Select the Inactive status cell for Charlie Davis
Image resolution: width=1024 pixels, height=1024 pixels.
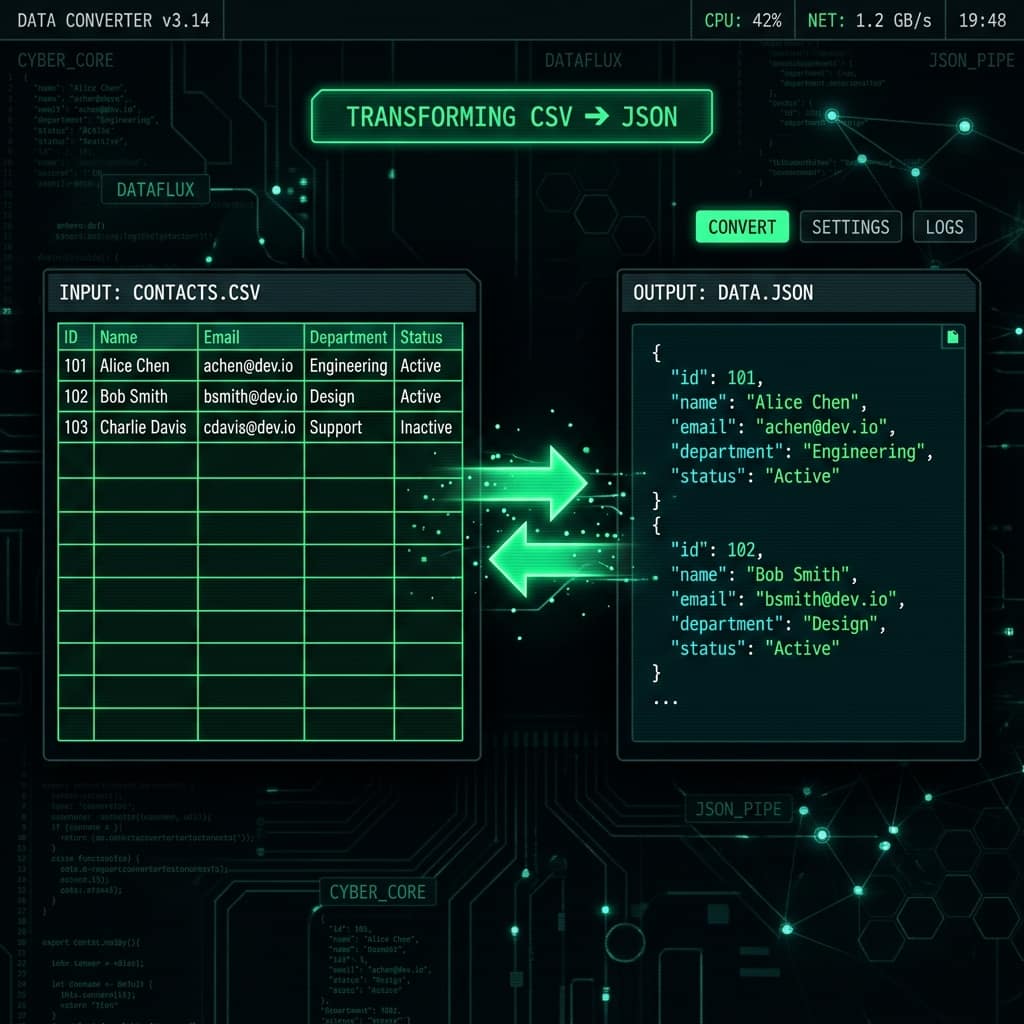pyautogui.click(x=428, y=427)
